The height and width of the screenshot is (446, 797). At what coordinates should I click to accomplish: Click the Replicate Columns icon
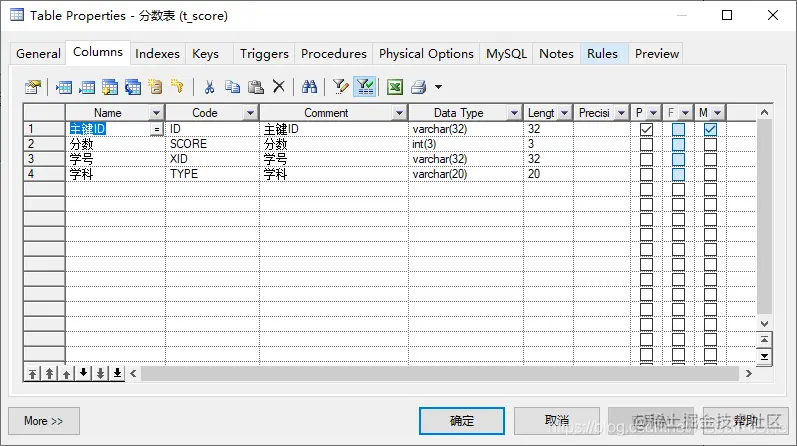click(133, 87)
